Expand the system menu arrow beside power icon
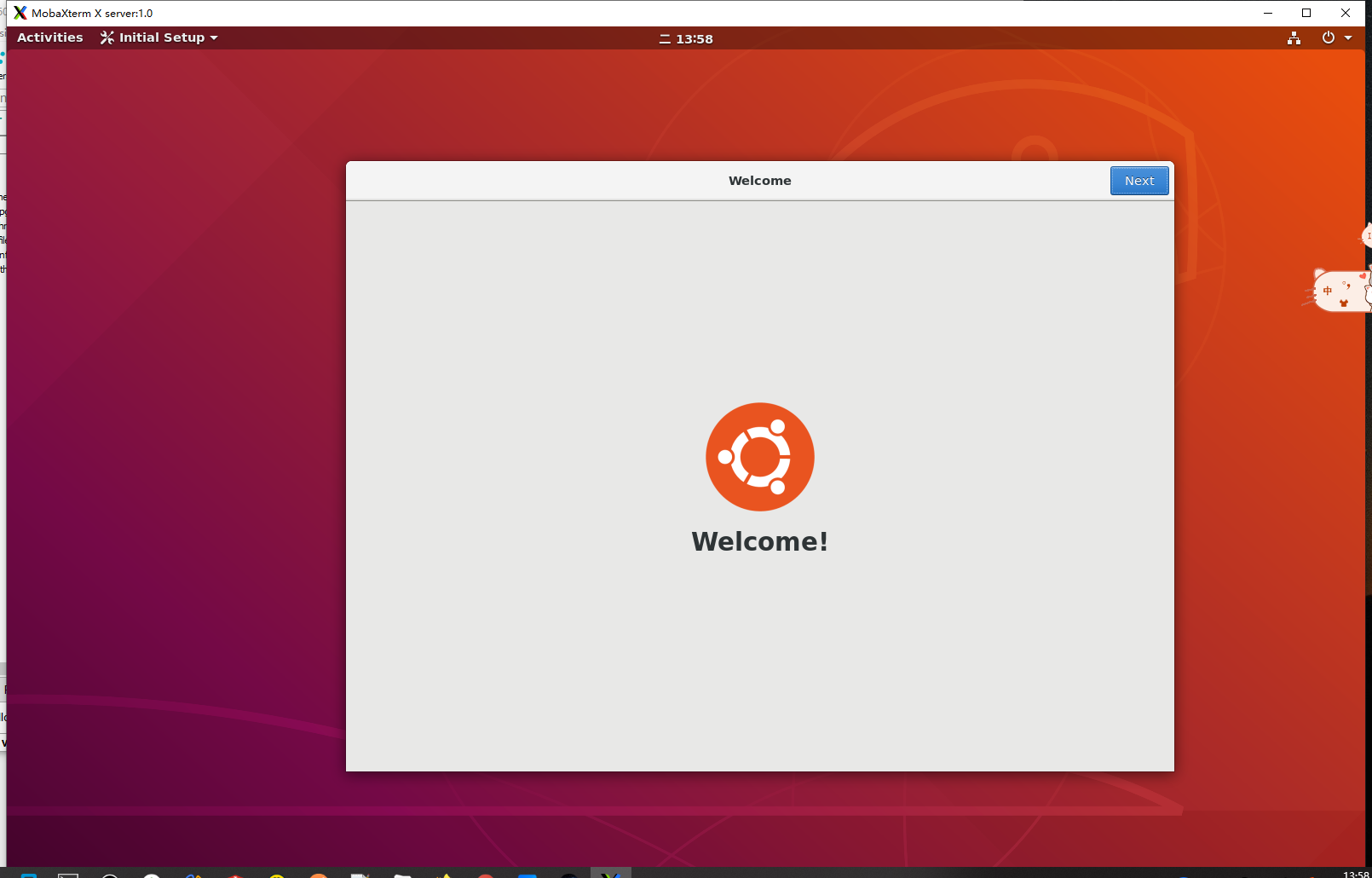This screenshot has height=878, width=1372. point(1348,38)
